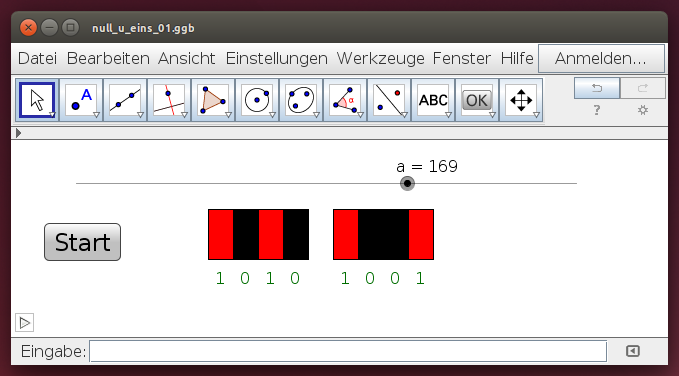The width and height of the screenshot is (679, 376).
Task: Choose the Ellipse tool
Action: [x=301, y=100]
